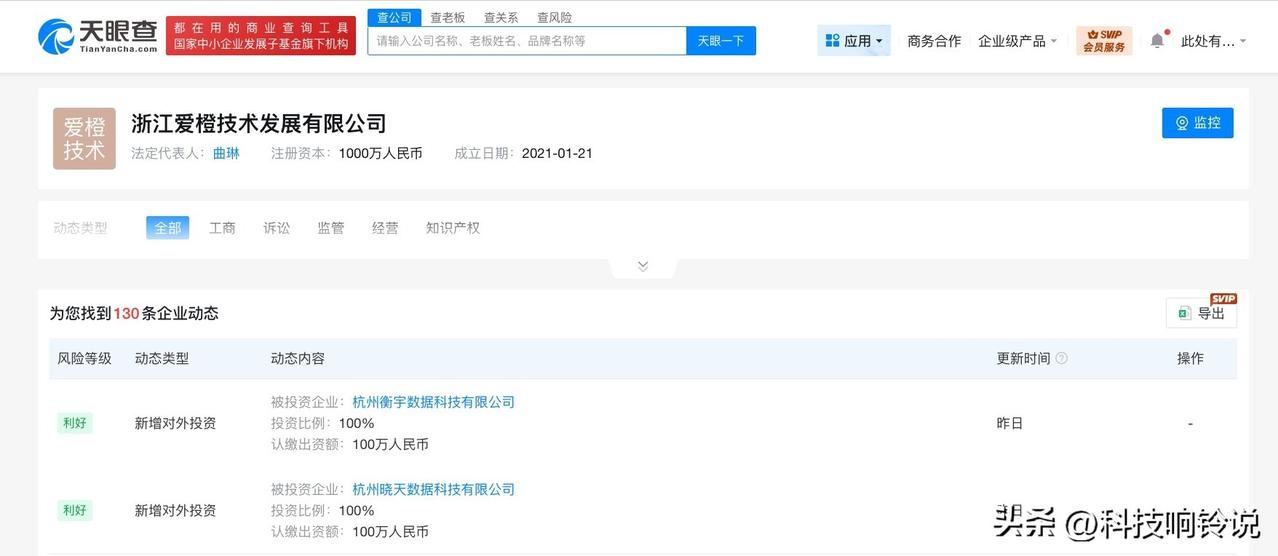This screenshot has width=1278, height=556.
Task: Click the 风险等级 column header
Action: [84, 358]
